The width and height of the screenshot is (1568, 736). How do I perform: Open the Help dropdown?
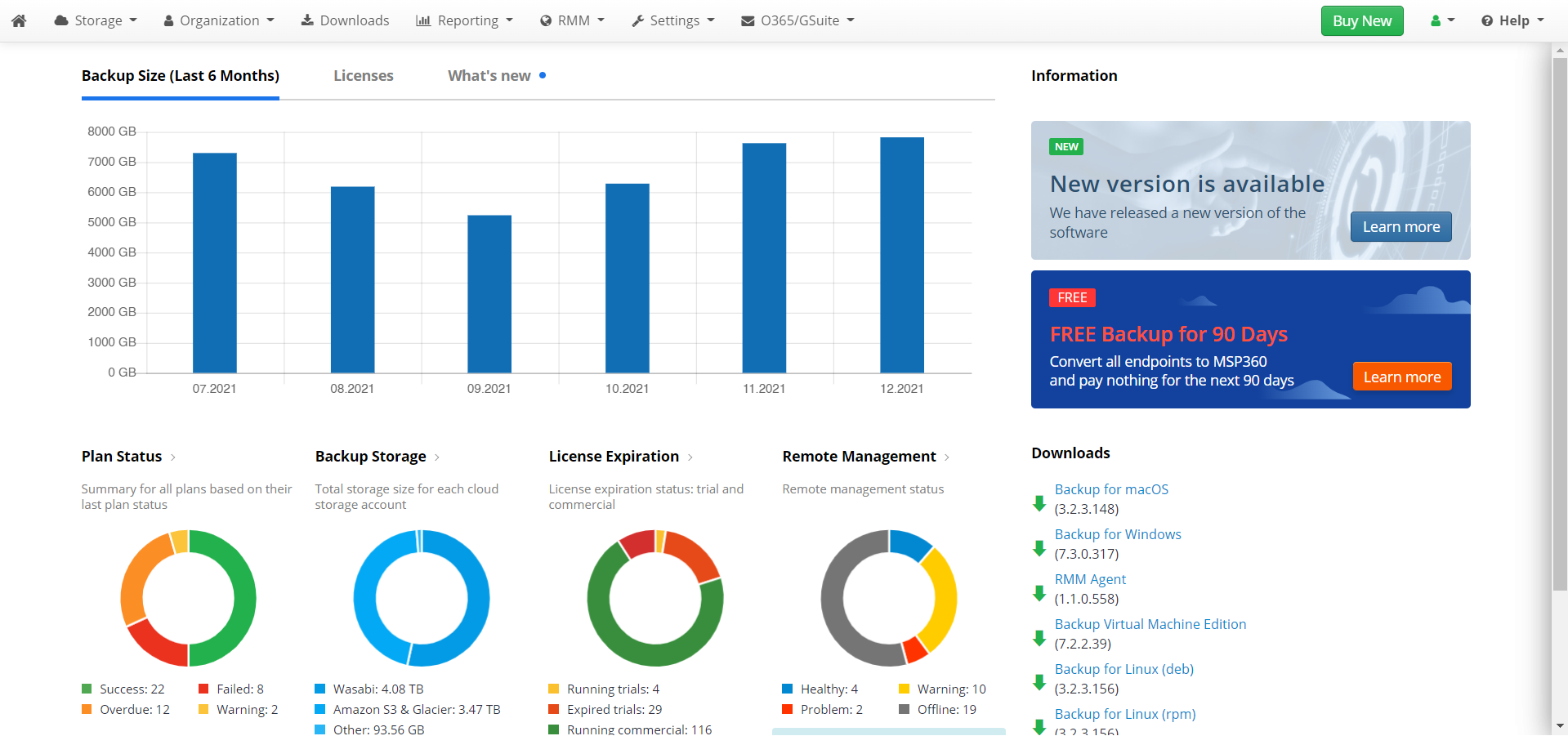click(x=1512, y=20)
